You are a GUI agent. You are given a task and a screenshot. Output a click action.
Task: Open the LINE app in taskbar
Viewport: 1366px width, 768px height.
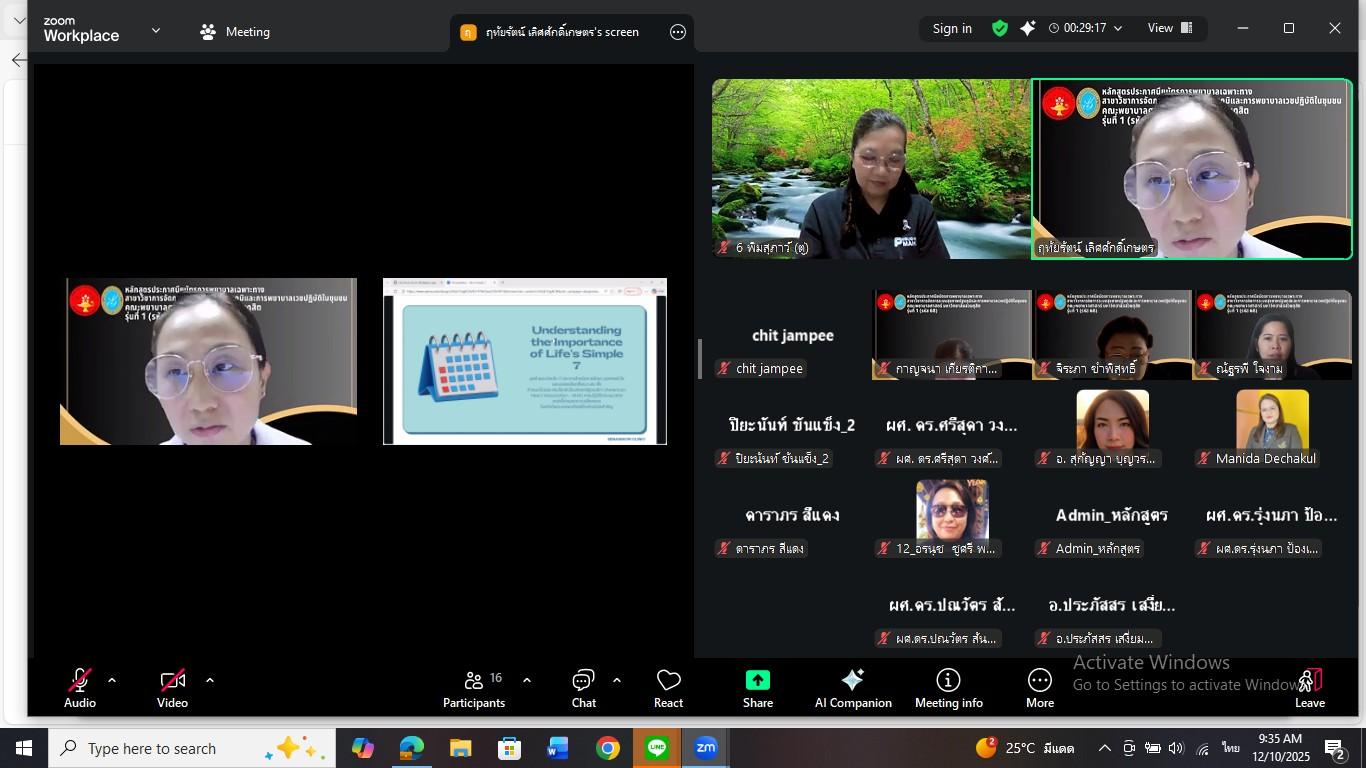[x=657, y=748]
